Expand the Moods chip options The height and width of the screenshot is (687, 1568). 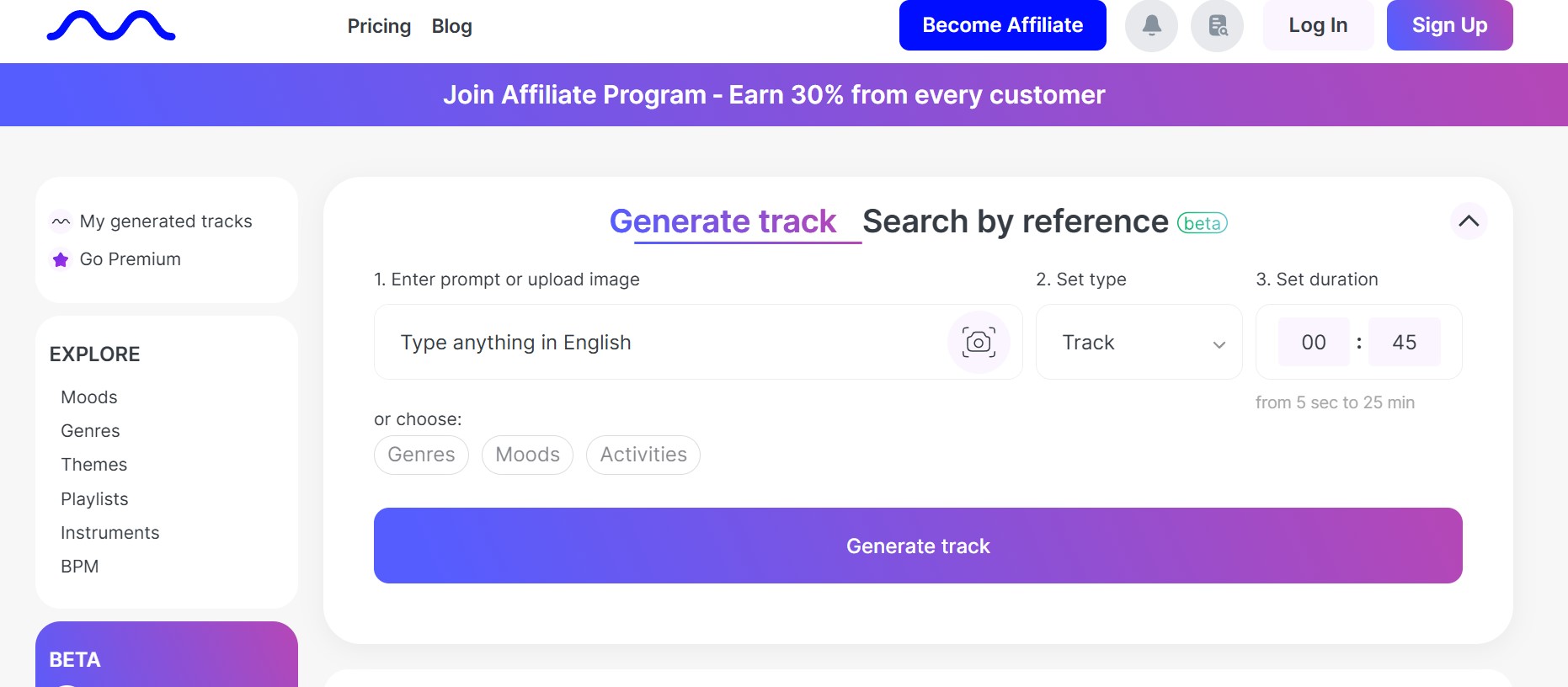527,455
